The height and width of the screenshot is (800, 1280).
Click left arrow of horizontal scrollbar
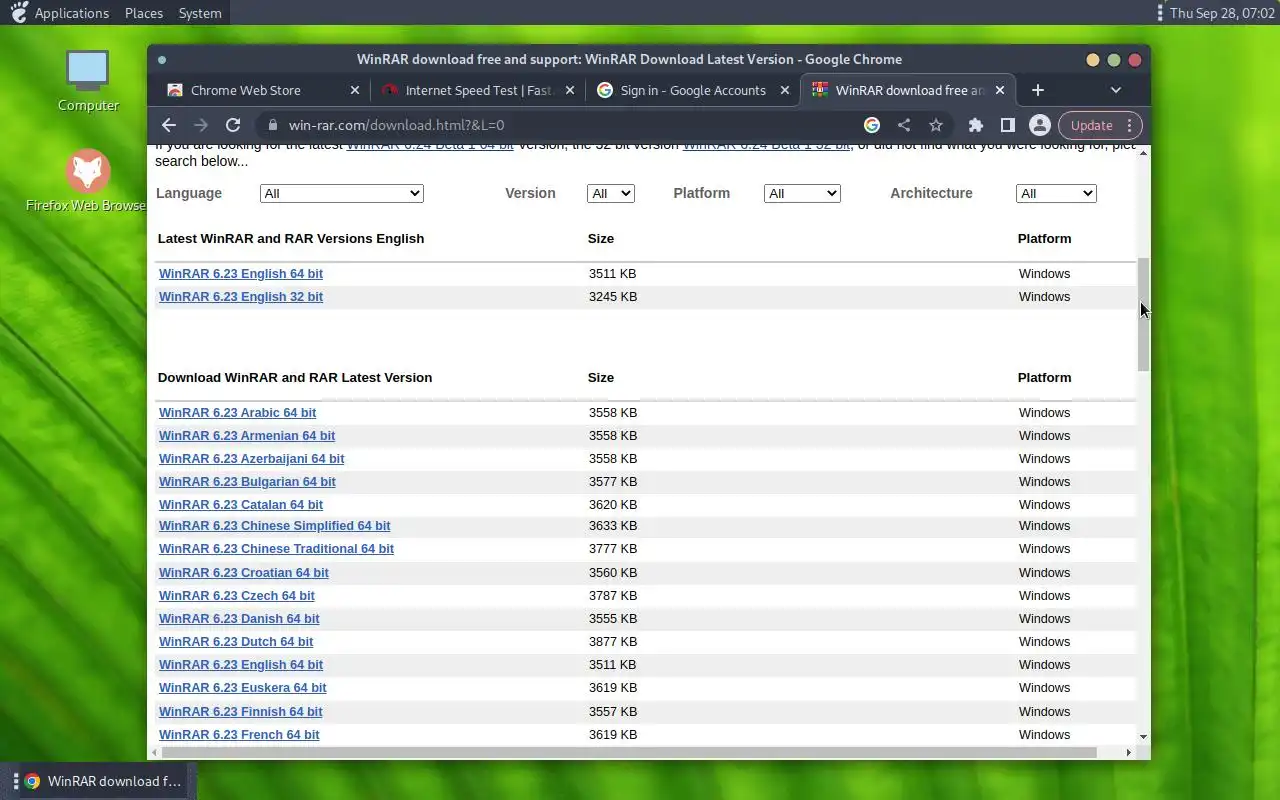[x=154, y=752]
